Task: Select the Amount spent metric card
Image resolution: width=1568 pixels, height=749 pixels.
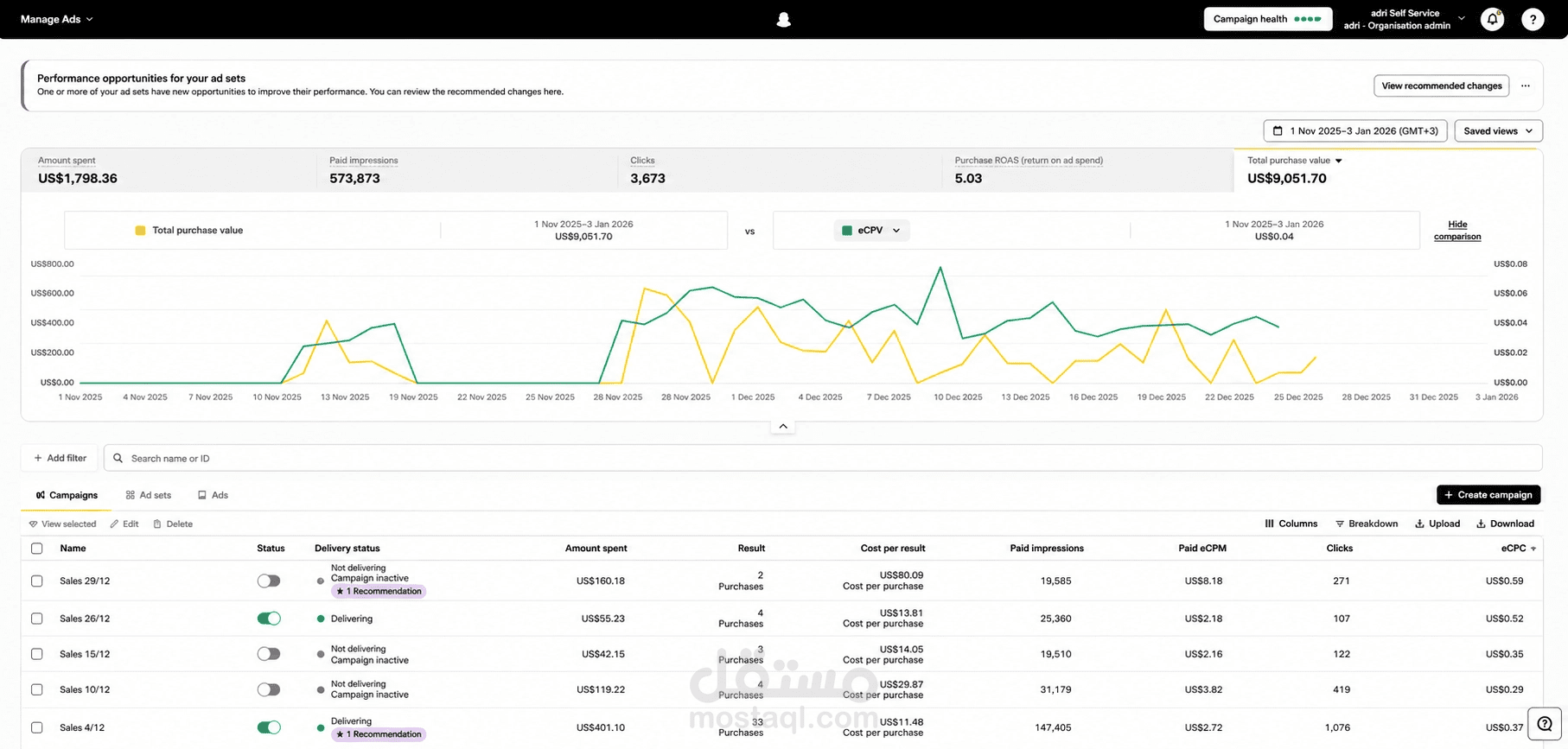Action: 169,170
